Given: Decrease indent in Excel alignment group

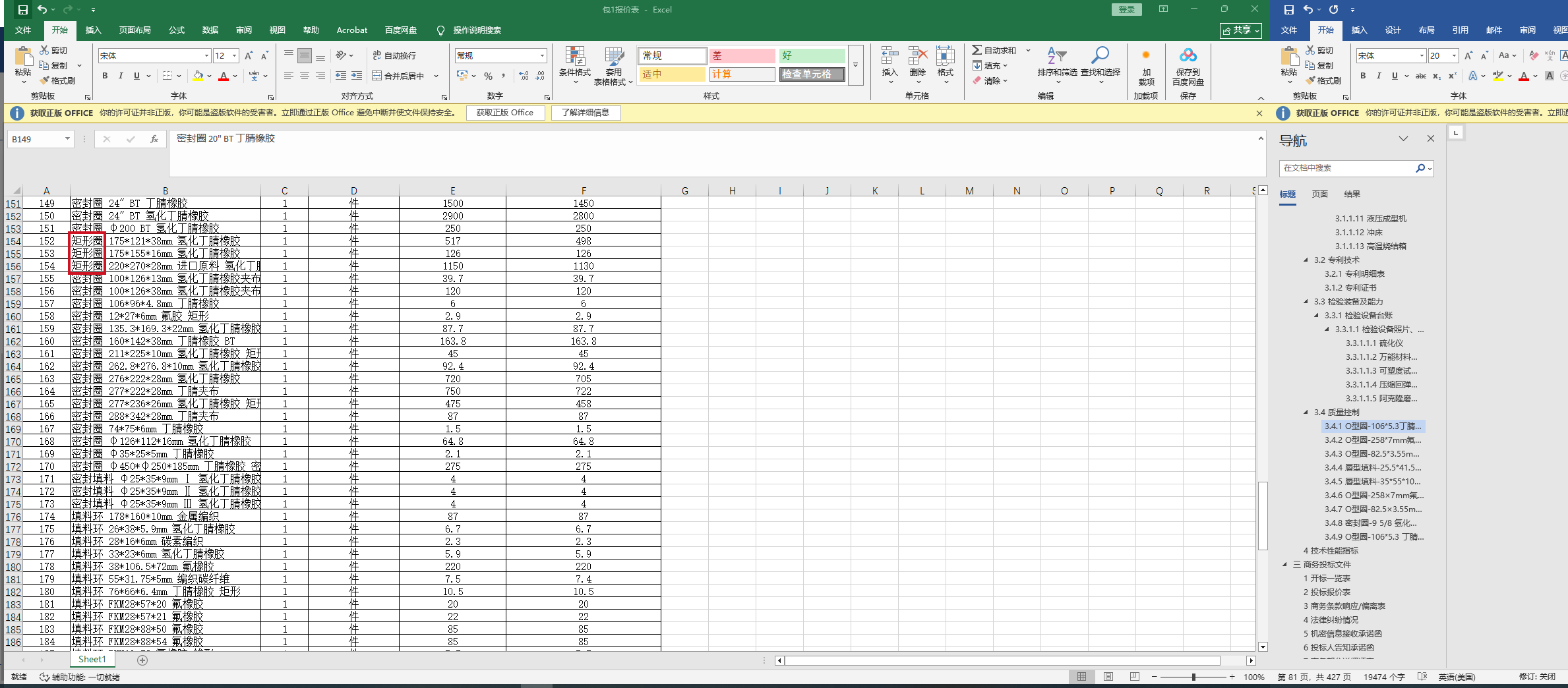Looking at the screenshot, I should (x=341, y=76).
